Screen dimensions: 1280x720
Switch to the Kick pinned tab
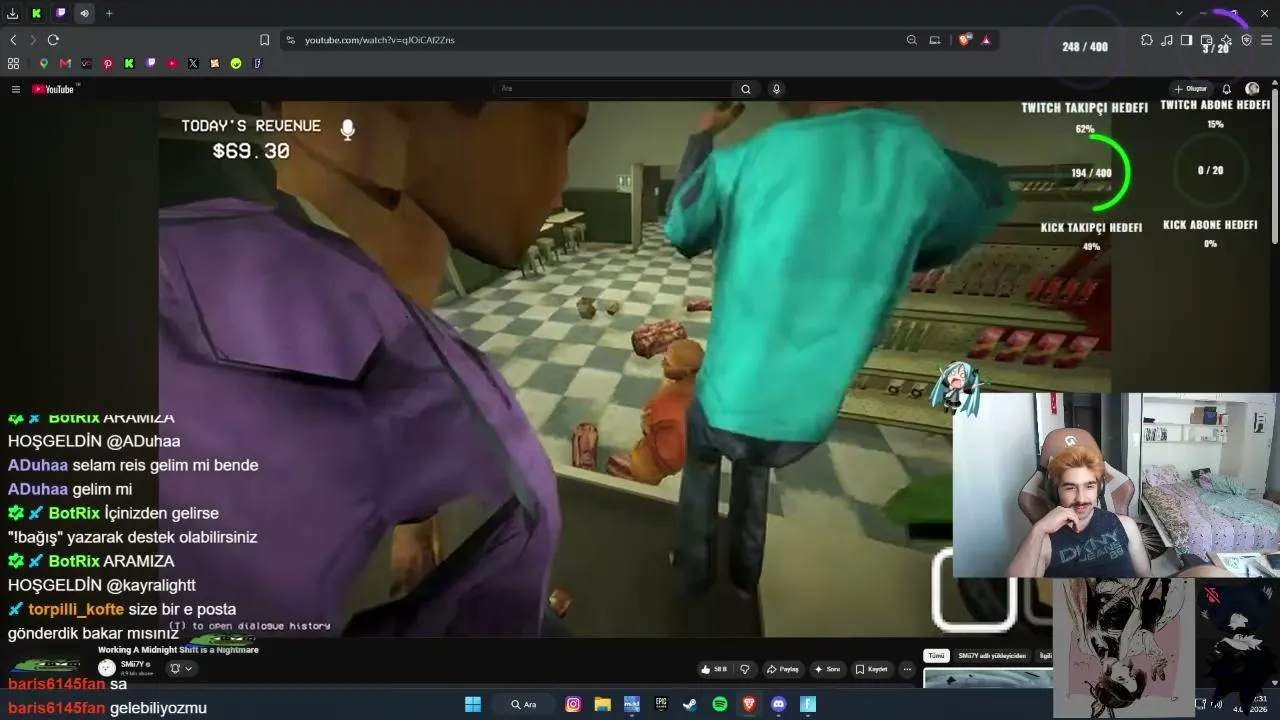[x=37, y=13]
